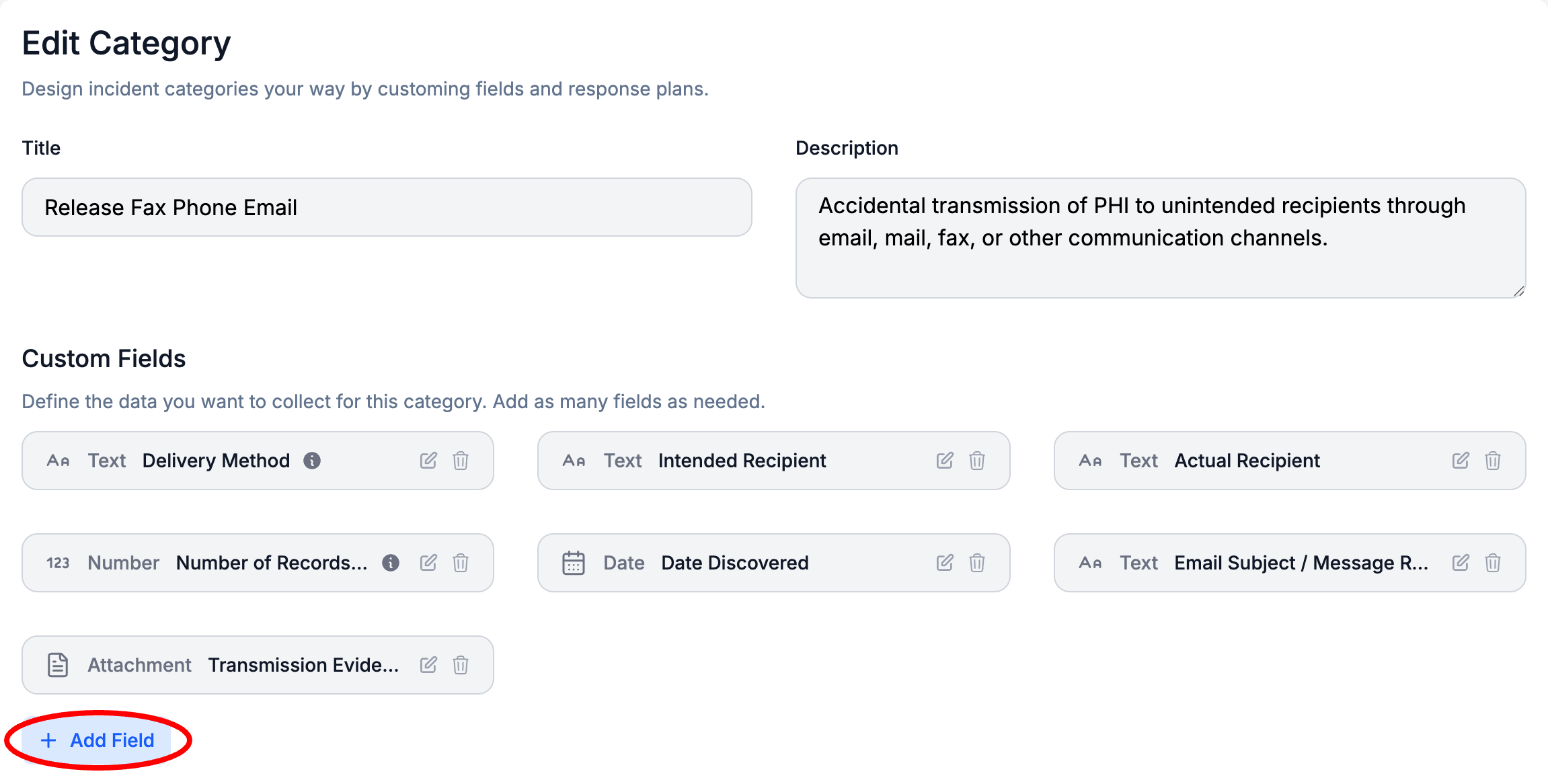Delete the Intended Recipient field
Screen dimensions: 1548x784
[977, 461]
